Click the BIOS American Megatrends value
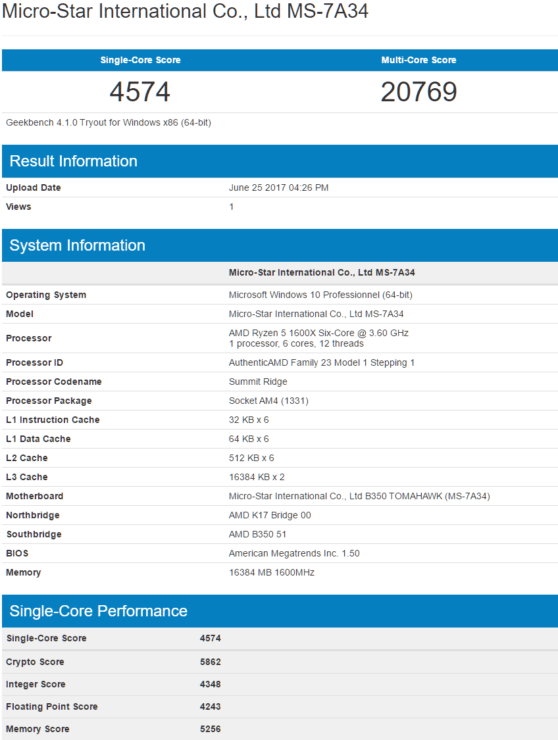Screen dimensions: 558x740 coord(294,553)
